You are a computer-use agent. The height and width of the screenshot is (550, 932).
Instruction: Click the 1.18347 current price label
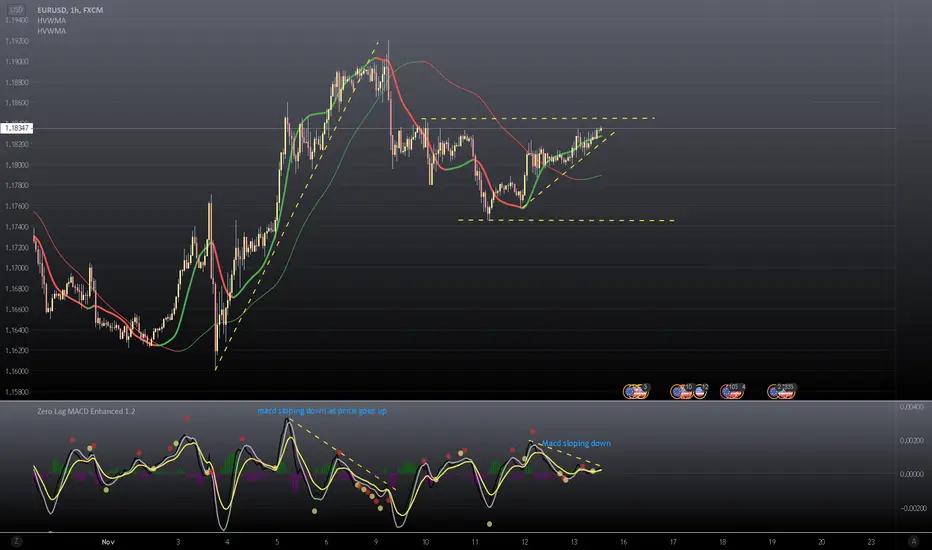(x=17, y=128)
